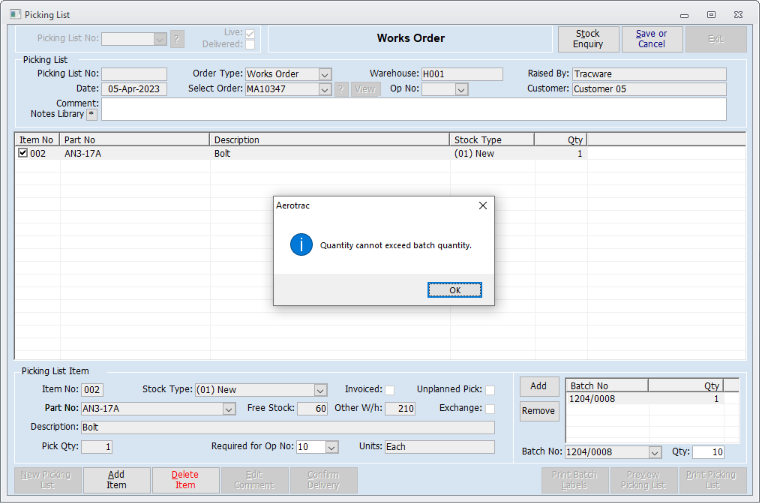Click the Add Item button
Viewport: 760px width, 503px height.
[116, 480]
